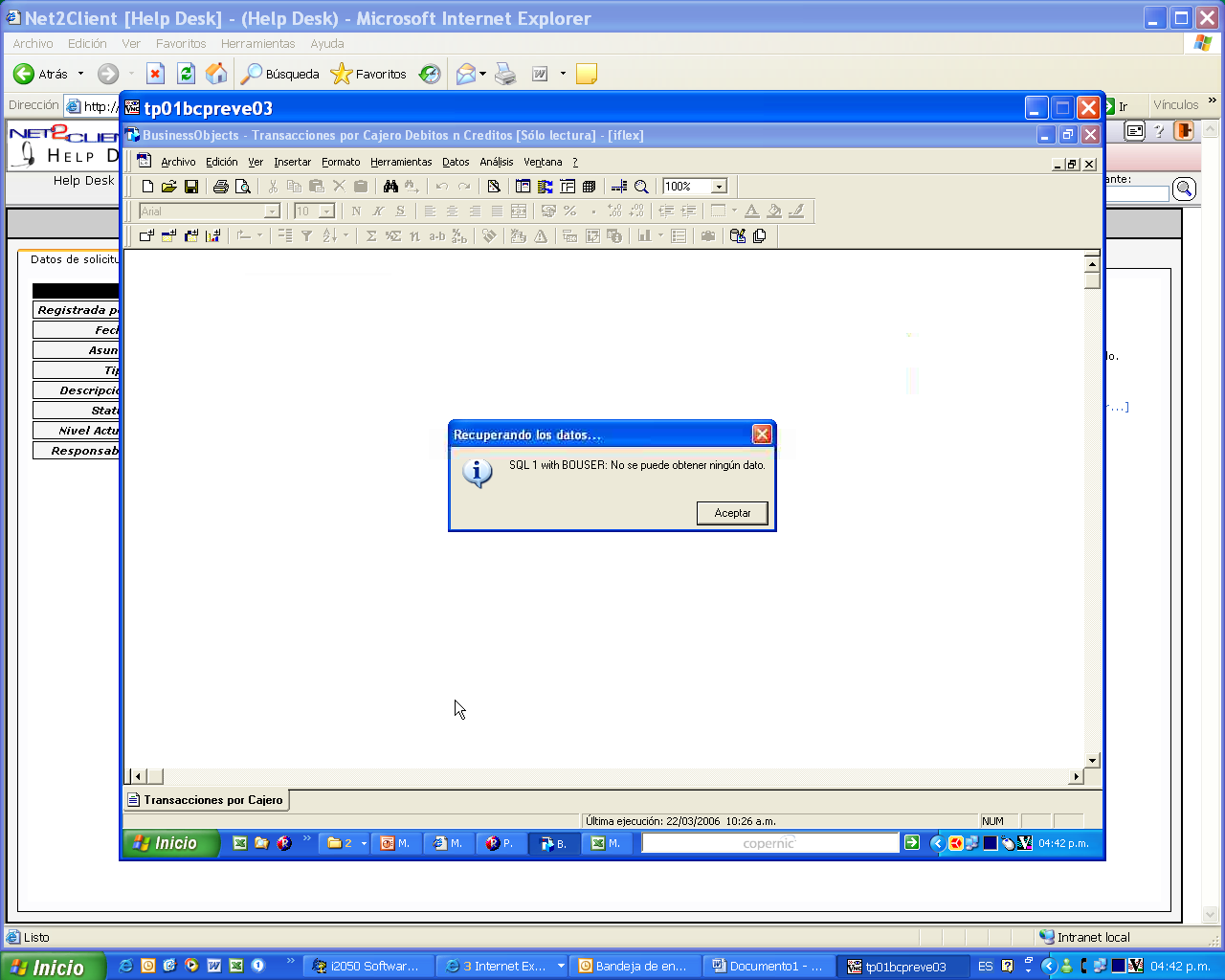Close the 'Recuperando los datos' dialog
The width and height of the screenshot is (1225, 980).
(762, 434)
